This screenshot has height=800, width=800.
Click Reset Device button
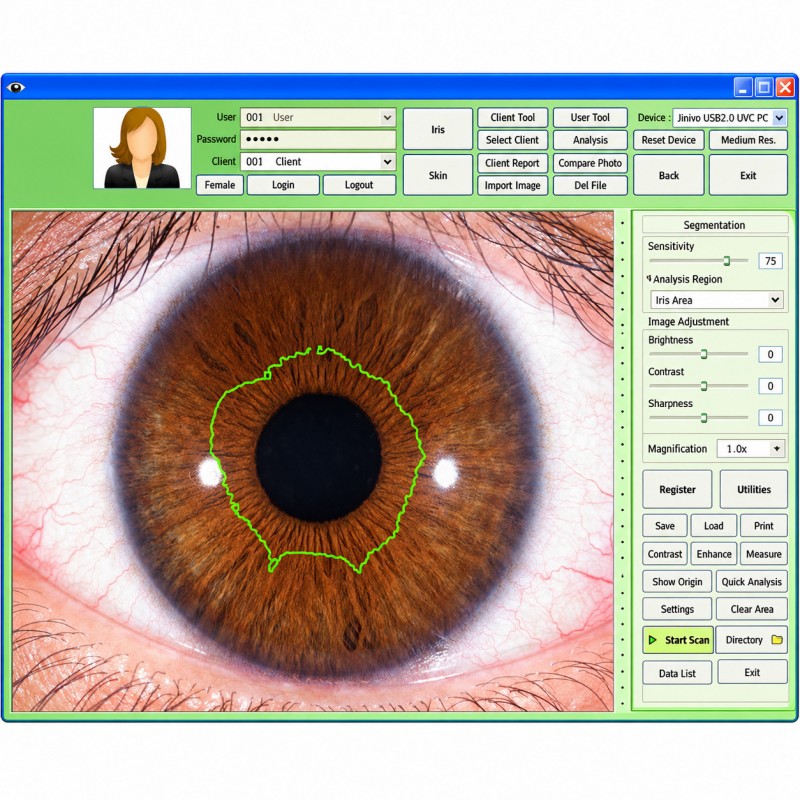pyautogui.click(x=669, y=140)
